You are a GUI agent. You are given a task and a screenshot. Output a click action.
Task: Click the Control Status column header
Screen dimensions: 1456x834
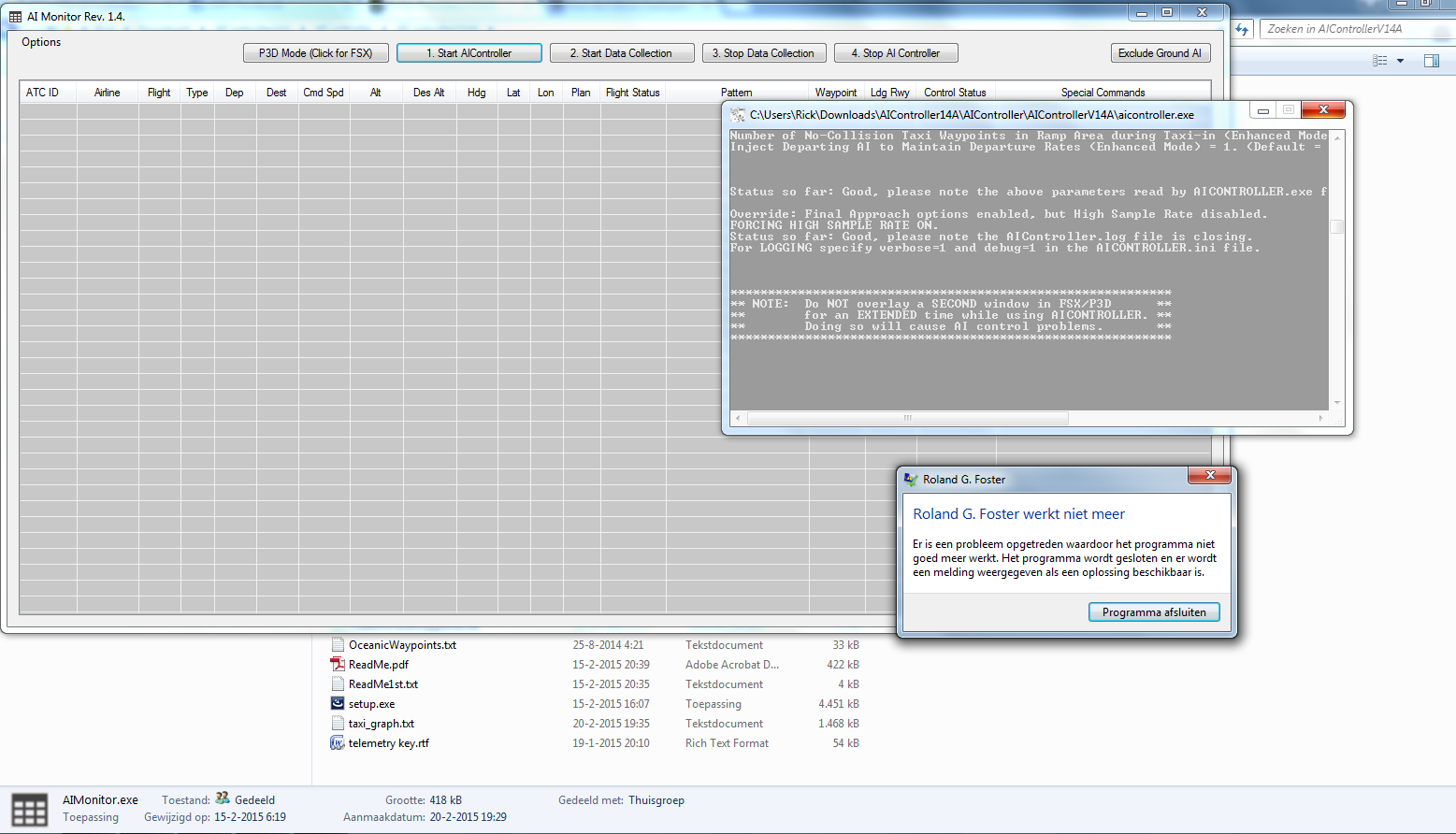pos(955,93)
